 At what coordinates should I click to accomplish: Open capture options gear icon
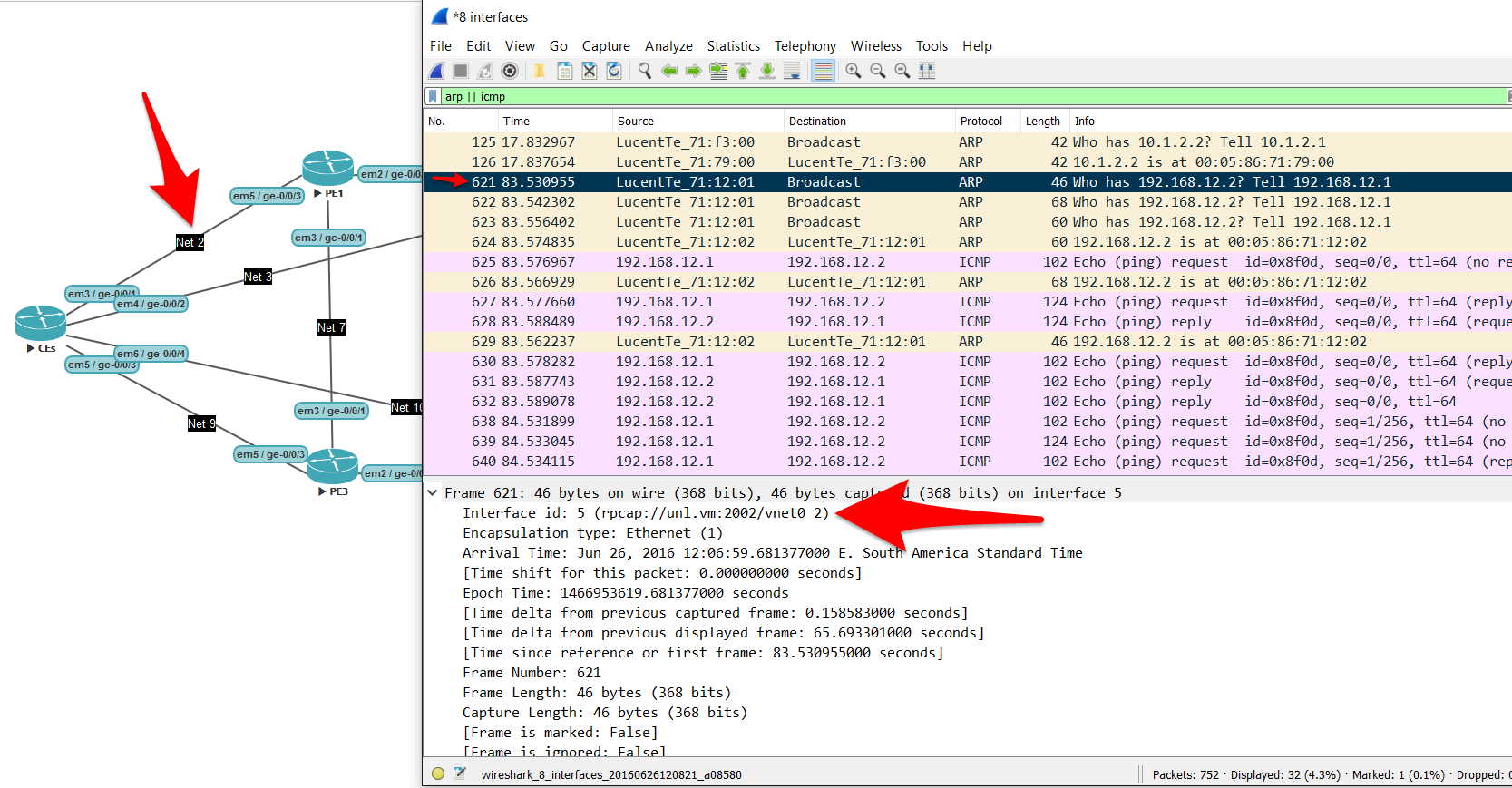[510, 71]
